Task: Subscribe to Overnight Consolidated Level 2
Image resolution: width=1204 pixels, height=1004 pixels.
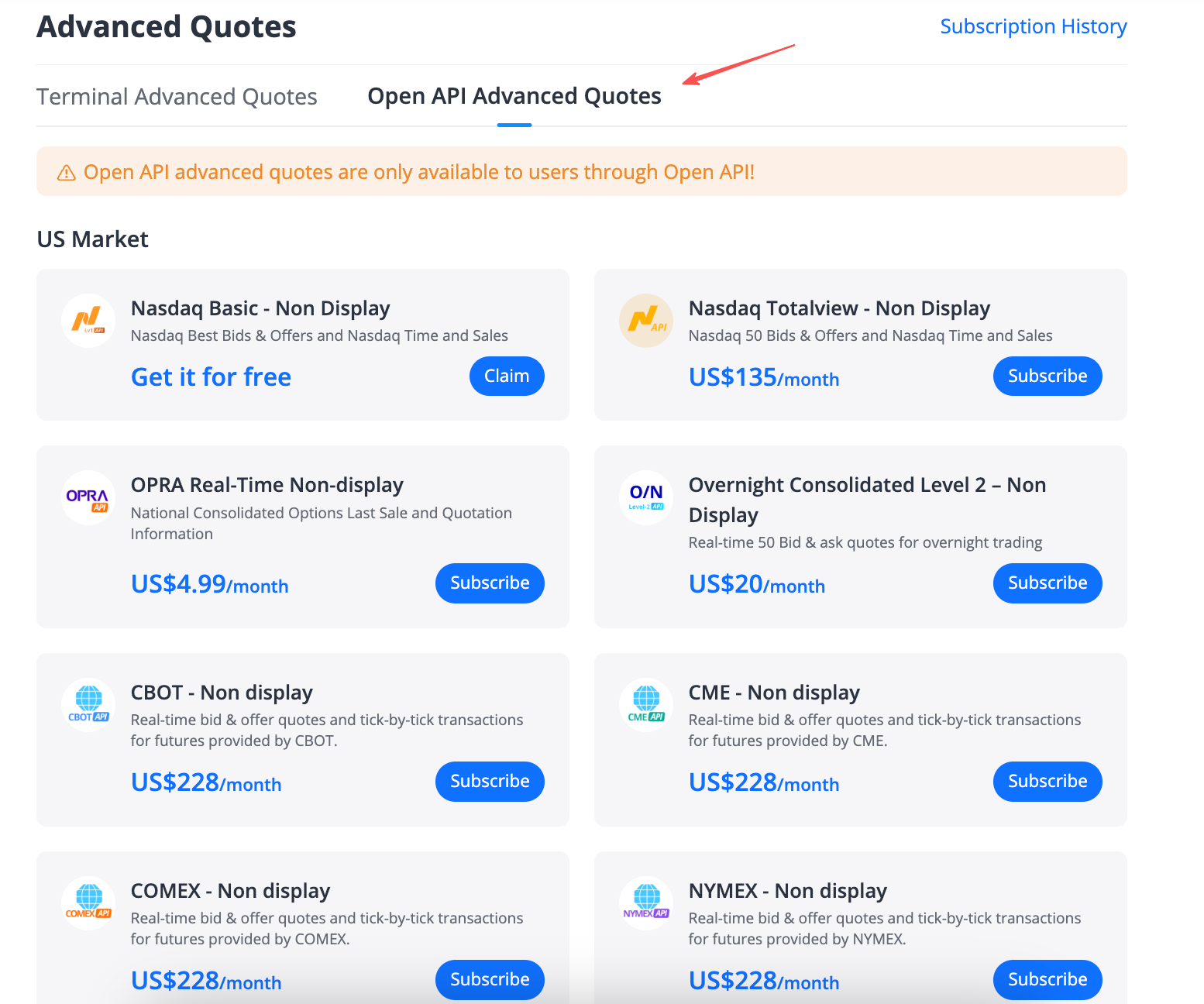Action: pyautogui.click(x=1047, y=583)
